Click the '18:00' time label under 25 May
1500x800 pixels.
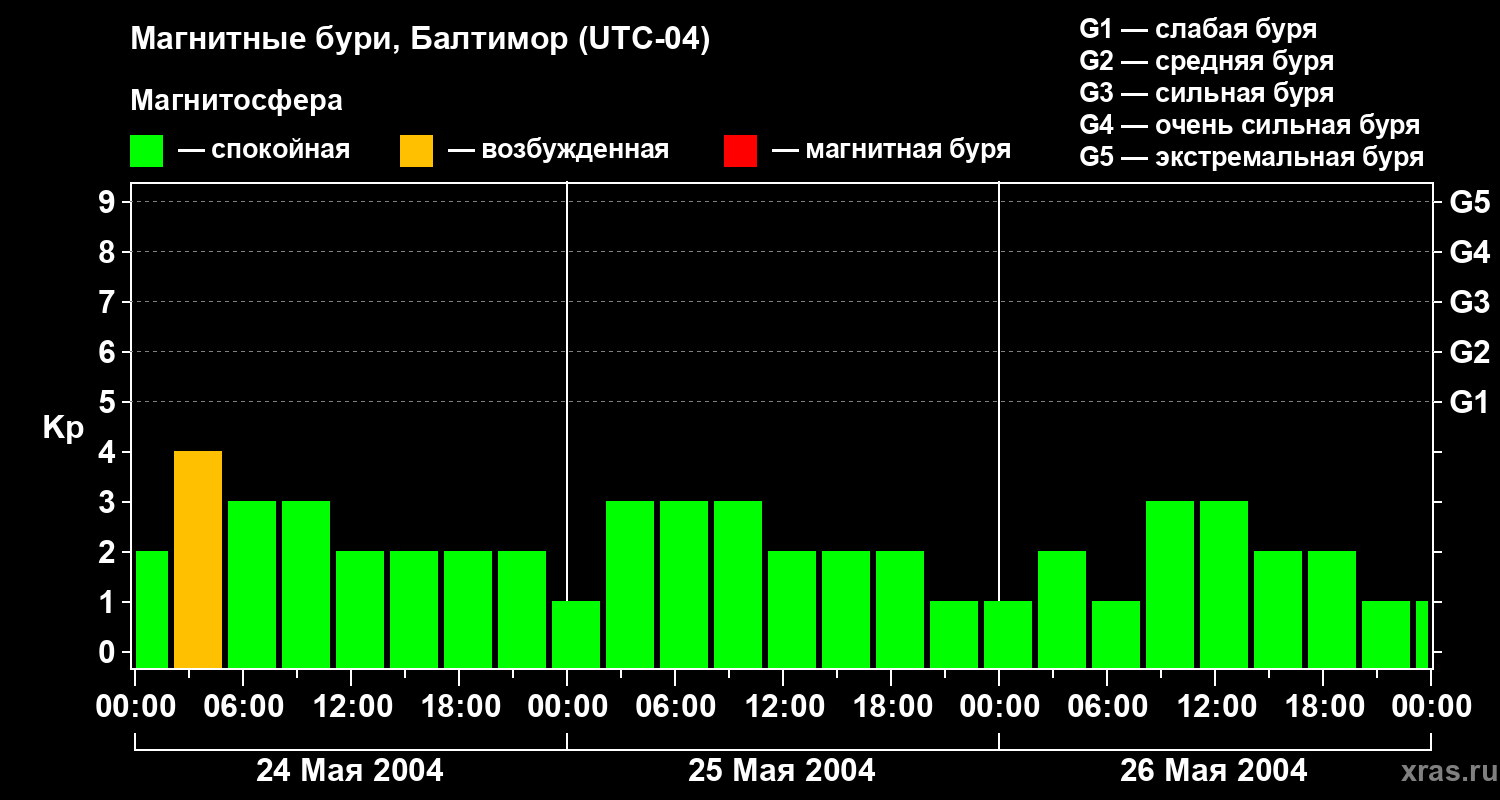click(x=892, y=707)
